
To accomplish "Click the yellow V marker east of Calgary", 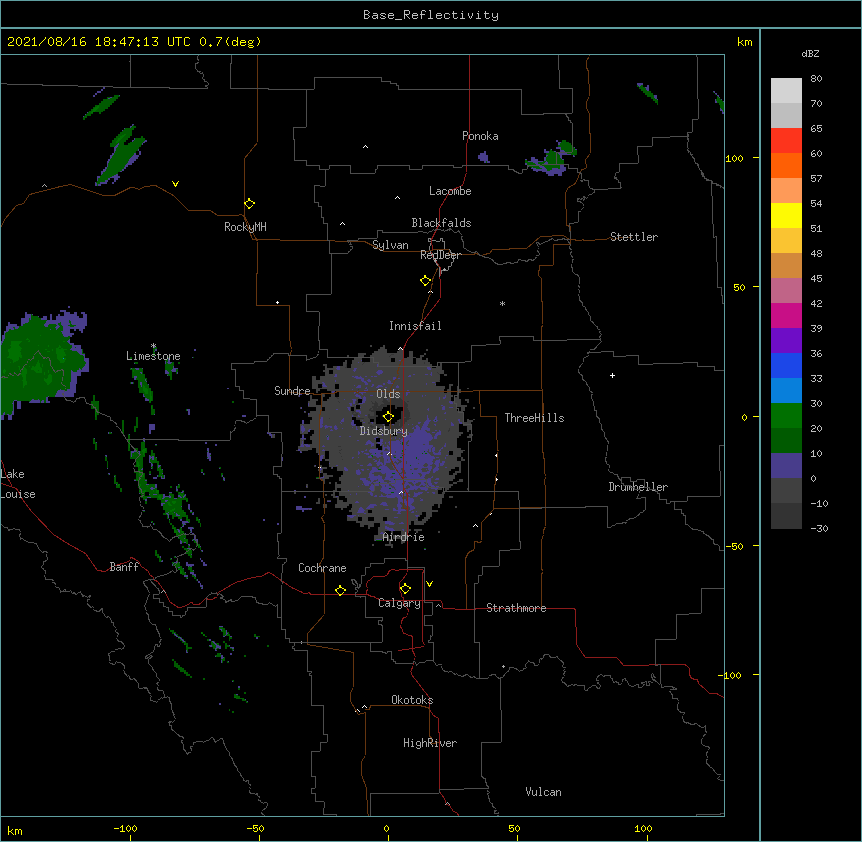I will 429,584.
